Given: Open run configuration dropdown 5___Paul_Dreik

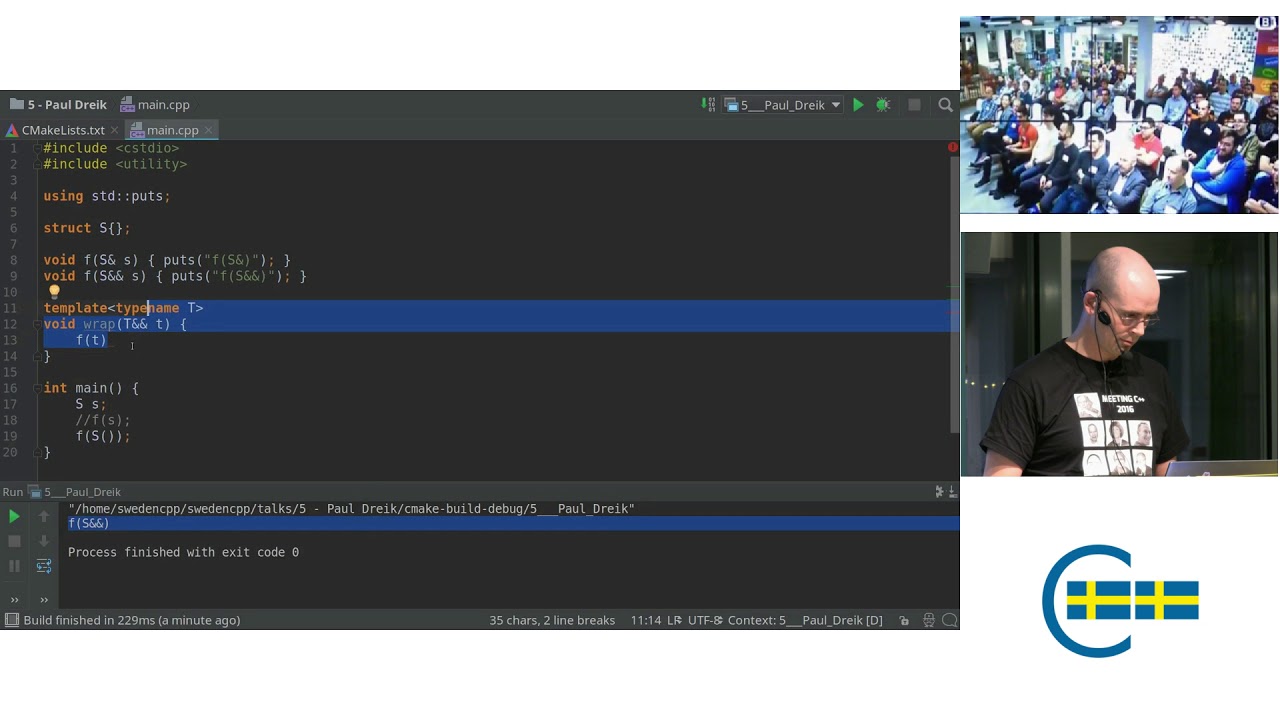Looking at the screenshot, I should [x=782, y=104].
